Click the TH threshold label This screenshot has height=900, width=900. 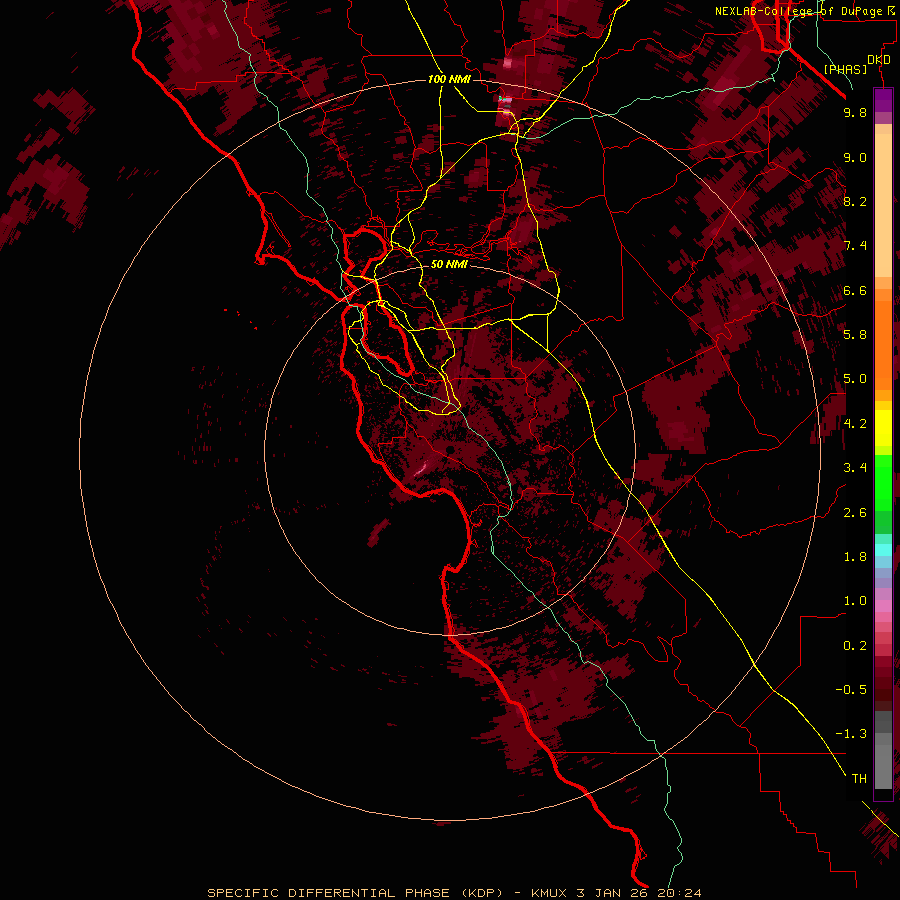click(x=859, y=779)
